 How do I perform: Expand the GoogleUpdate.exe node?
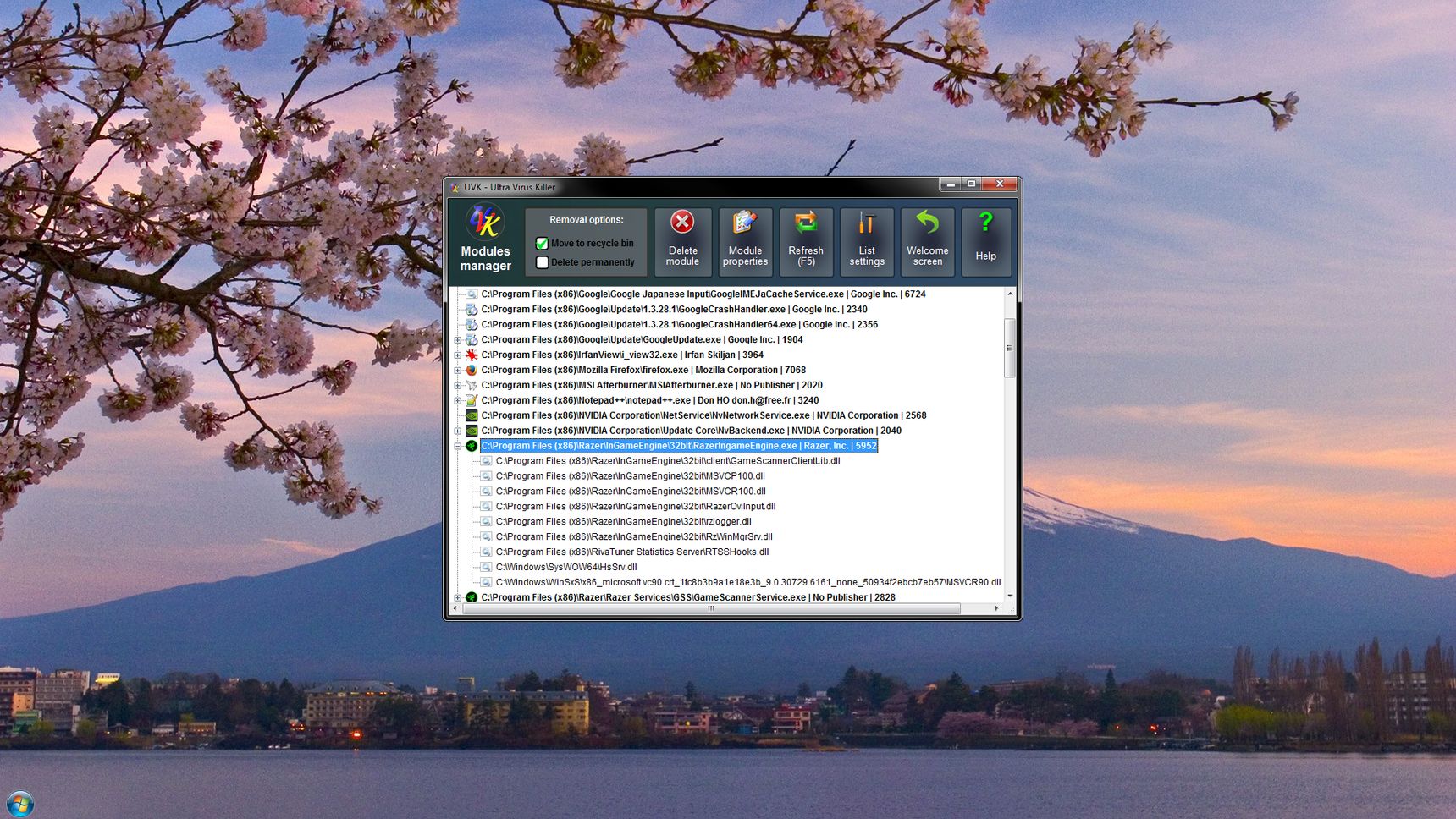click(458, 340)
